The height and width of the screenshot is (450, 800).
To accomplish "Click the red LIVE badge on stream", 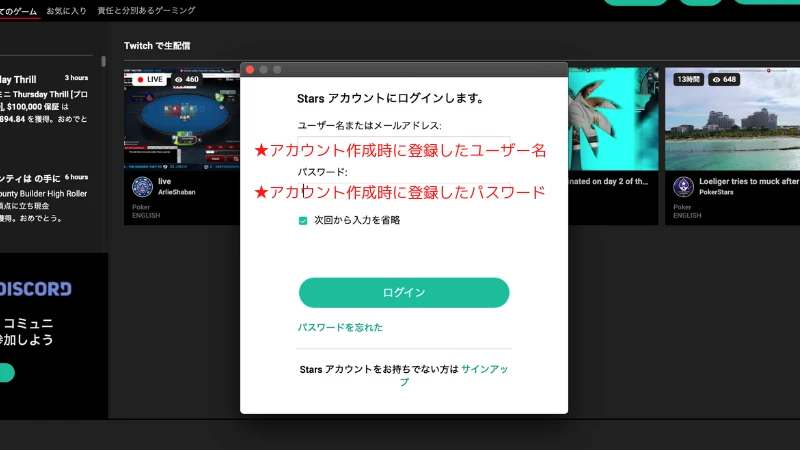I will (x=149, y=79).
